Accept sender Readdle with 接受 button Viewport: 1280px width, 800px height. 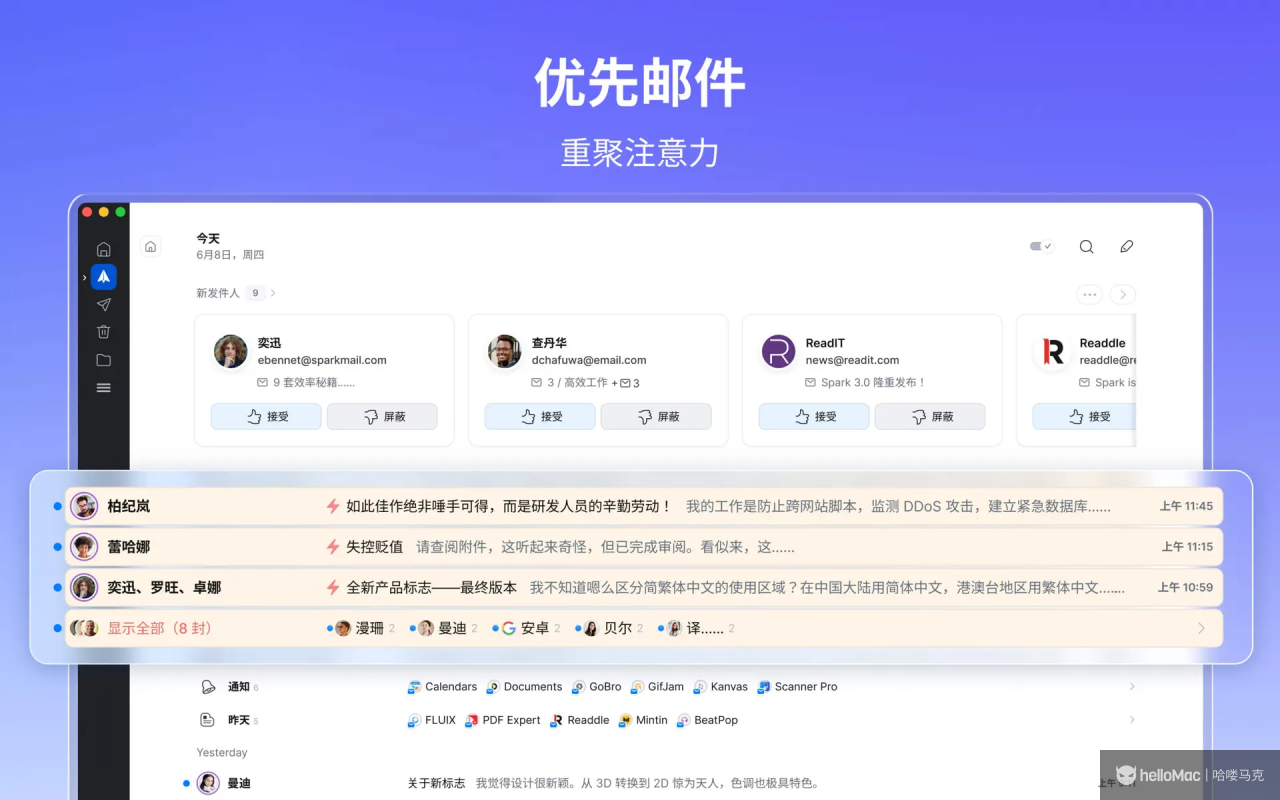coord(1084,417)
